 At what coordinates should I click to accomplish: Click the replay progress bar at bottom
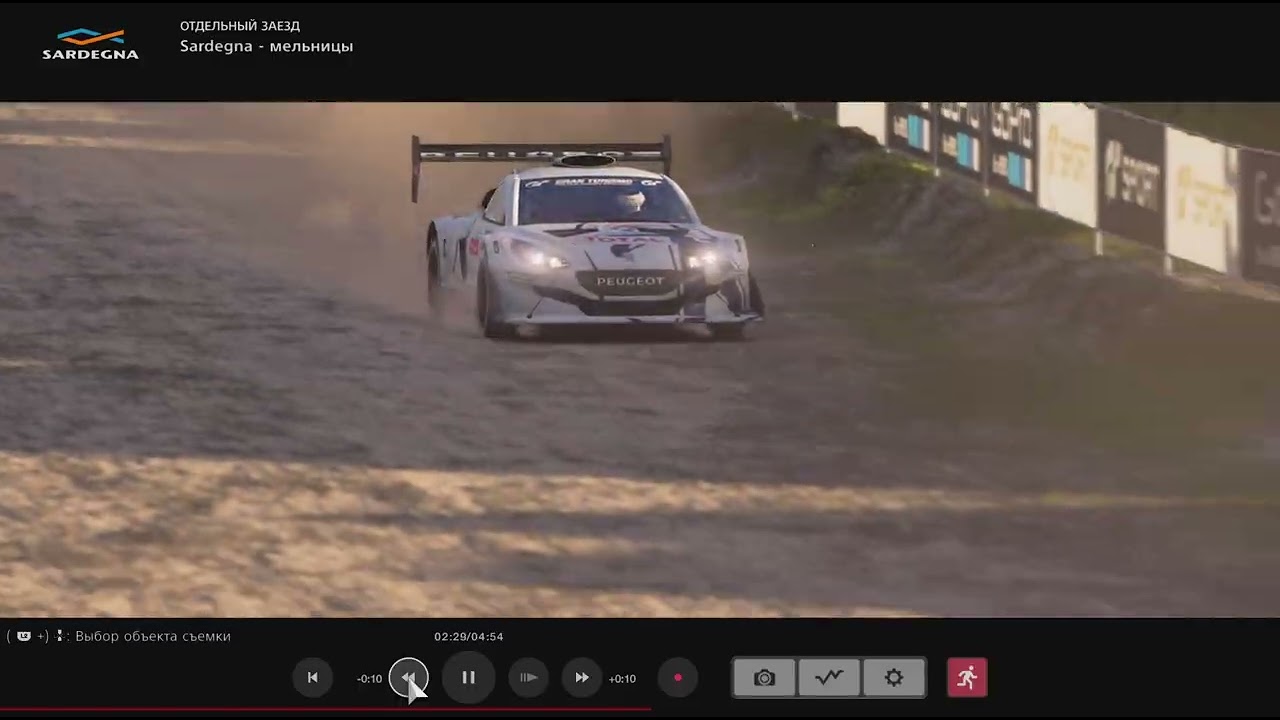(640, 709)
